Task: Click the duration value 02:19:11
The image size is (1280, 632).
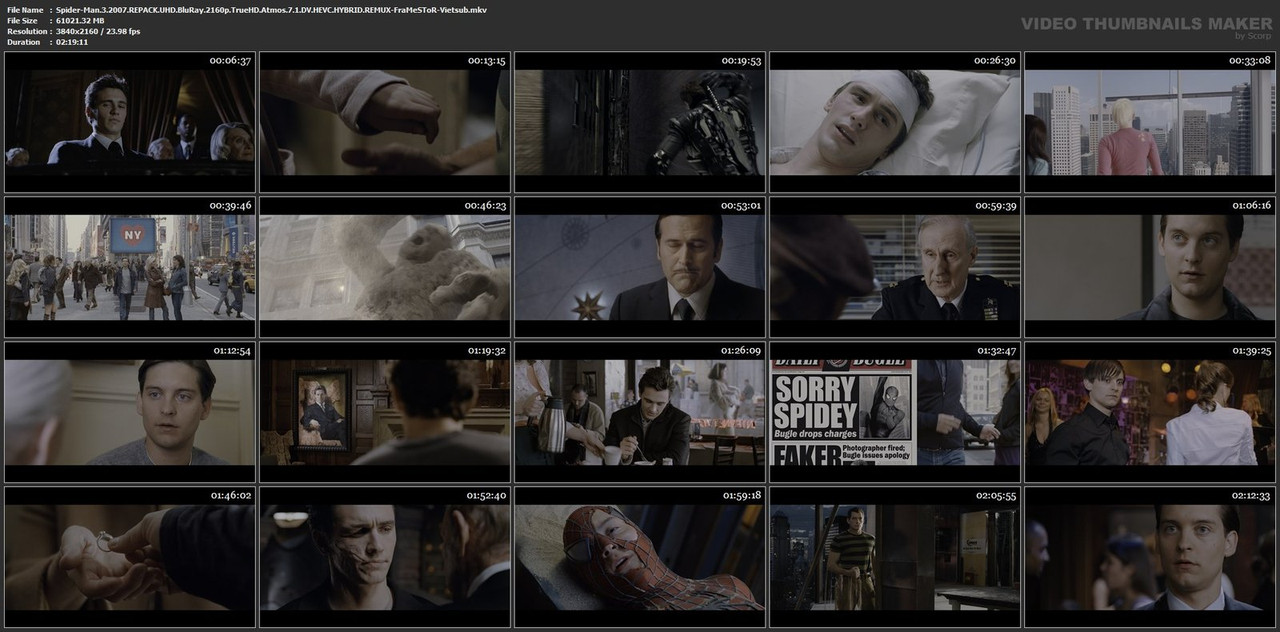Action: (72, 42)
